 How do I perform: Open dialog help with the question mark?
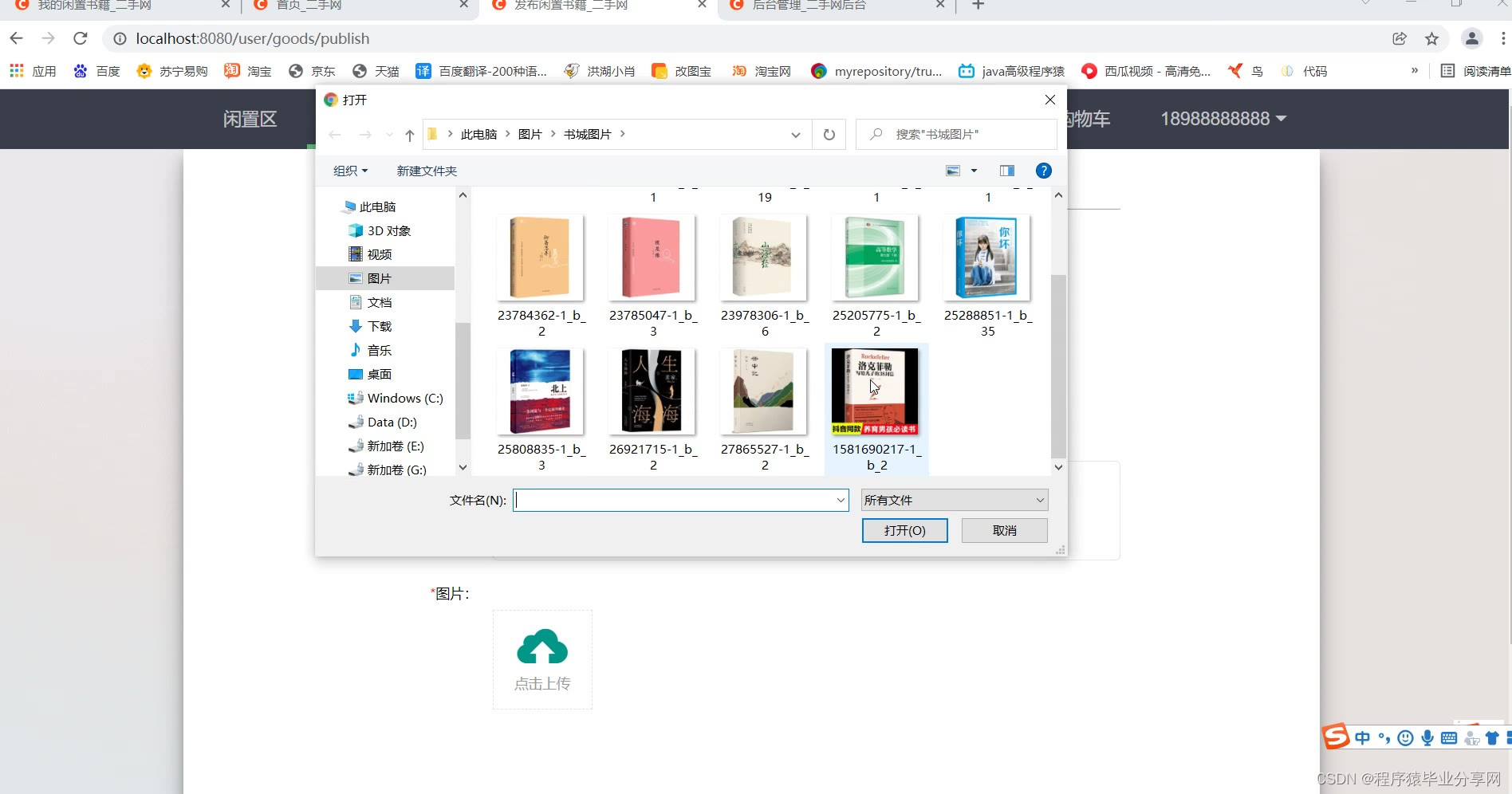coord(1043,171)
